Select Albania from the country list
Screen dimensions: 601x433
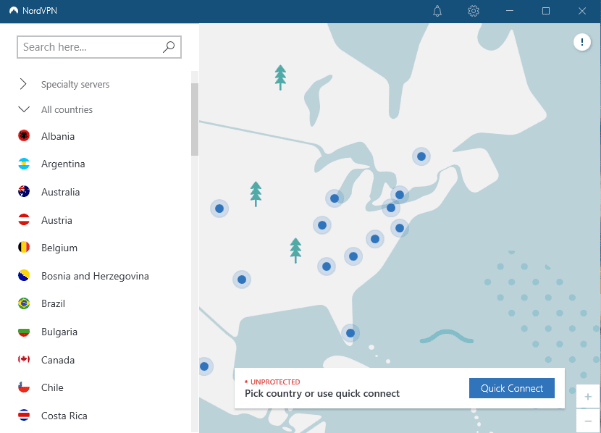(x=58, y=136)
